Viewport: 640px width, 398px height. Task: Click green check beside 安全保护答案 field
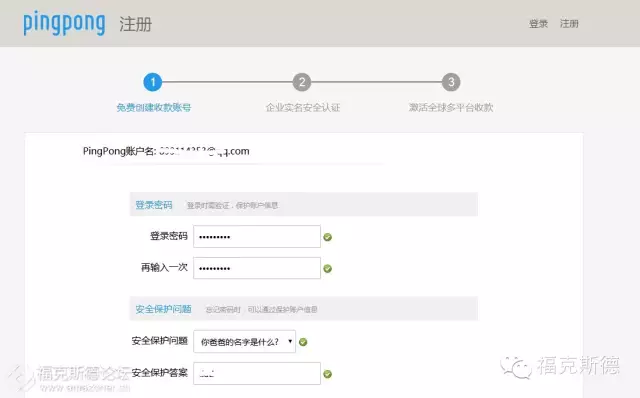click(x=327, y=374)
